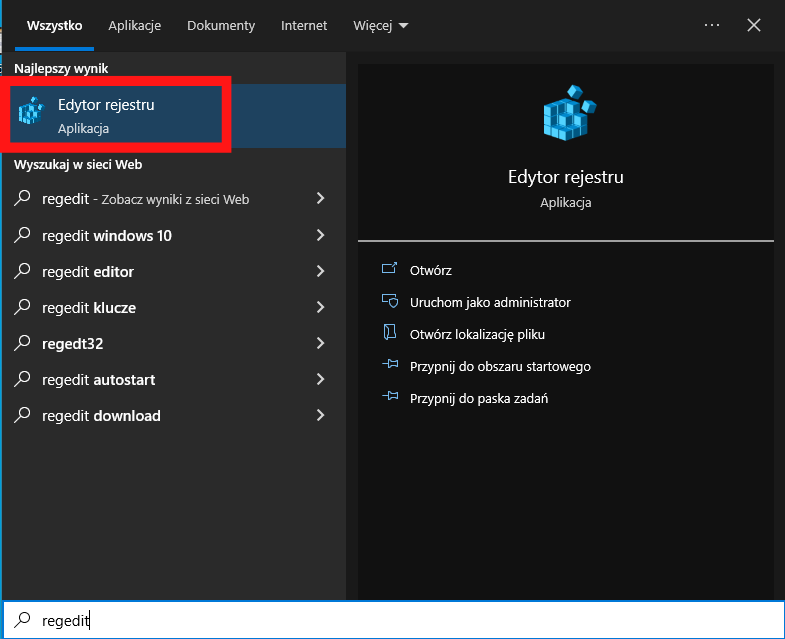Click the magnifier icon beside 'regedit editor'
Image resolution: width=785 pixels, height=639 pixels.
(22, 270)
